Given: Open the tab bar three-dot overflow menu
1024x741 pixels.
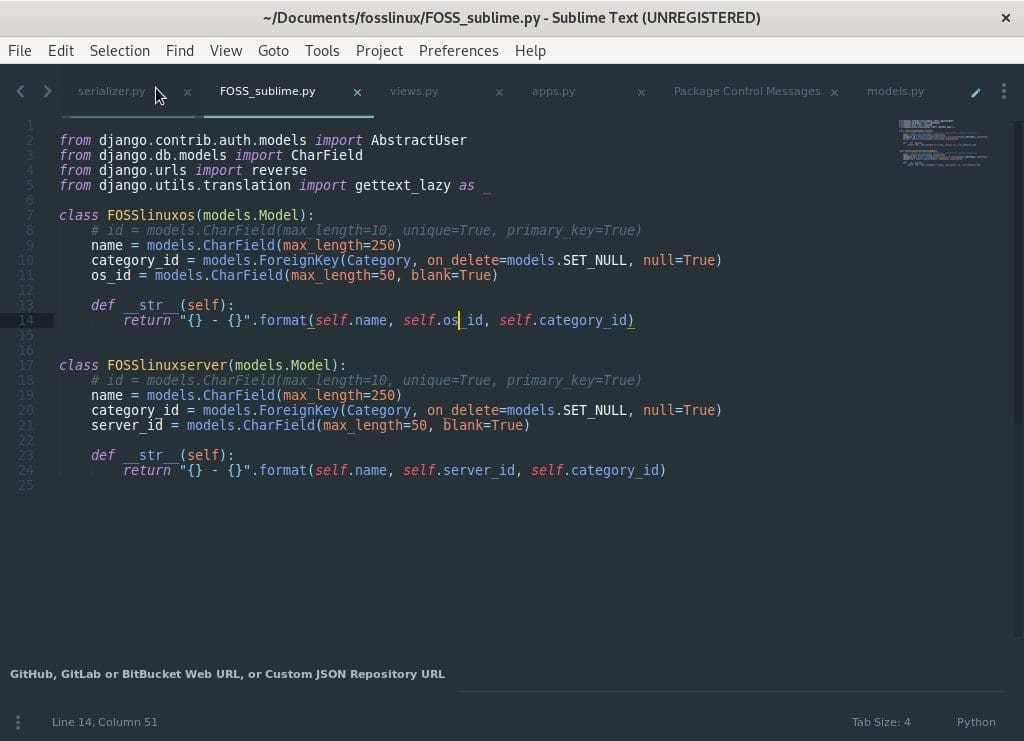Looking at the screenshot, I should pos(1003,92).
